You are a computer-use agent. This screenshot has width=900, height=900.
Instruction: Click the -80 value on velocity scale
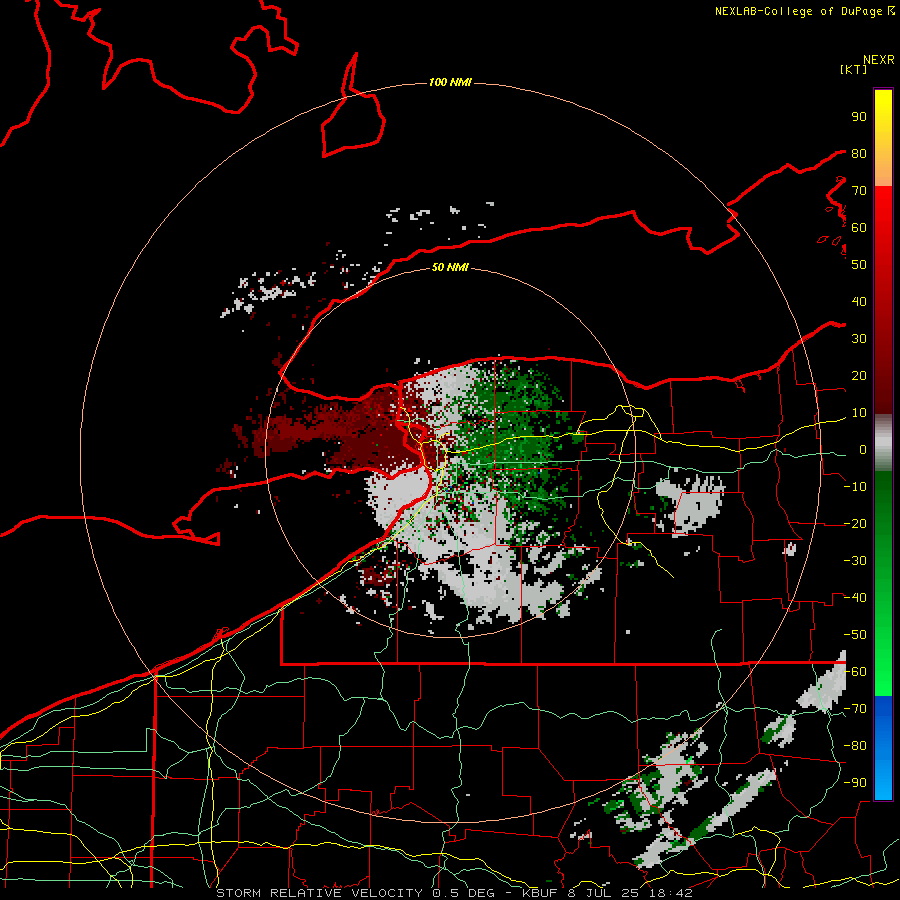(856, 746)
